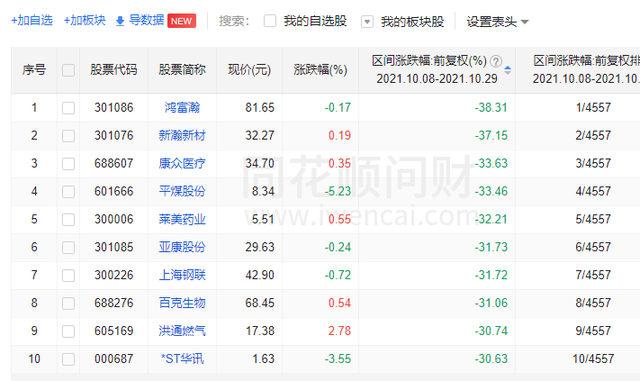This screenshot has height=381, width=640.
Task: Select the checkbox for 康众医疗
Action: point(68,164)
